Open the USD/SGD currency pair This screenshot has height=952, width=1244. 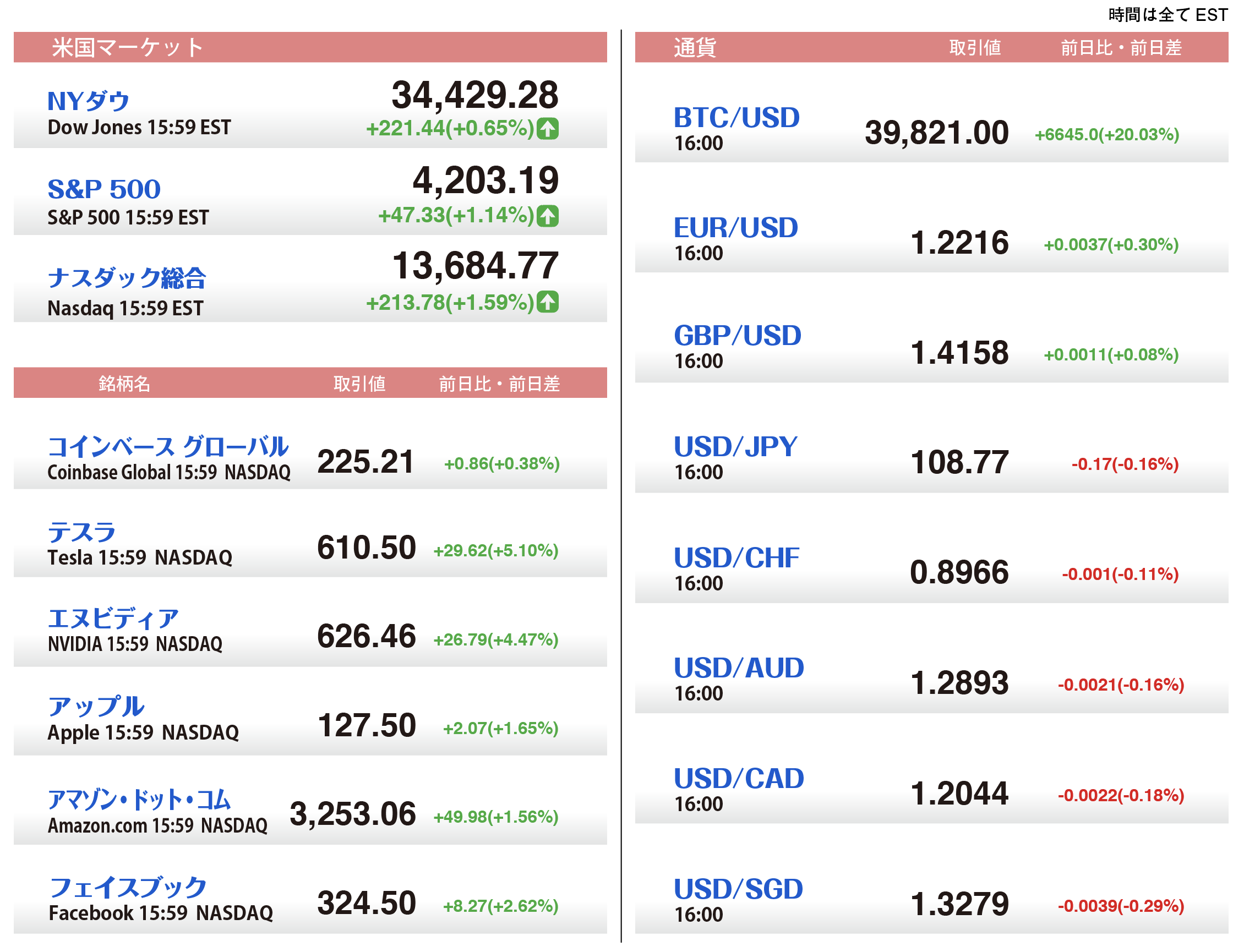tap(739, 890)
